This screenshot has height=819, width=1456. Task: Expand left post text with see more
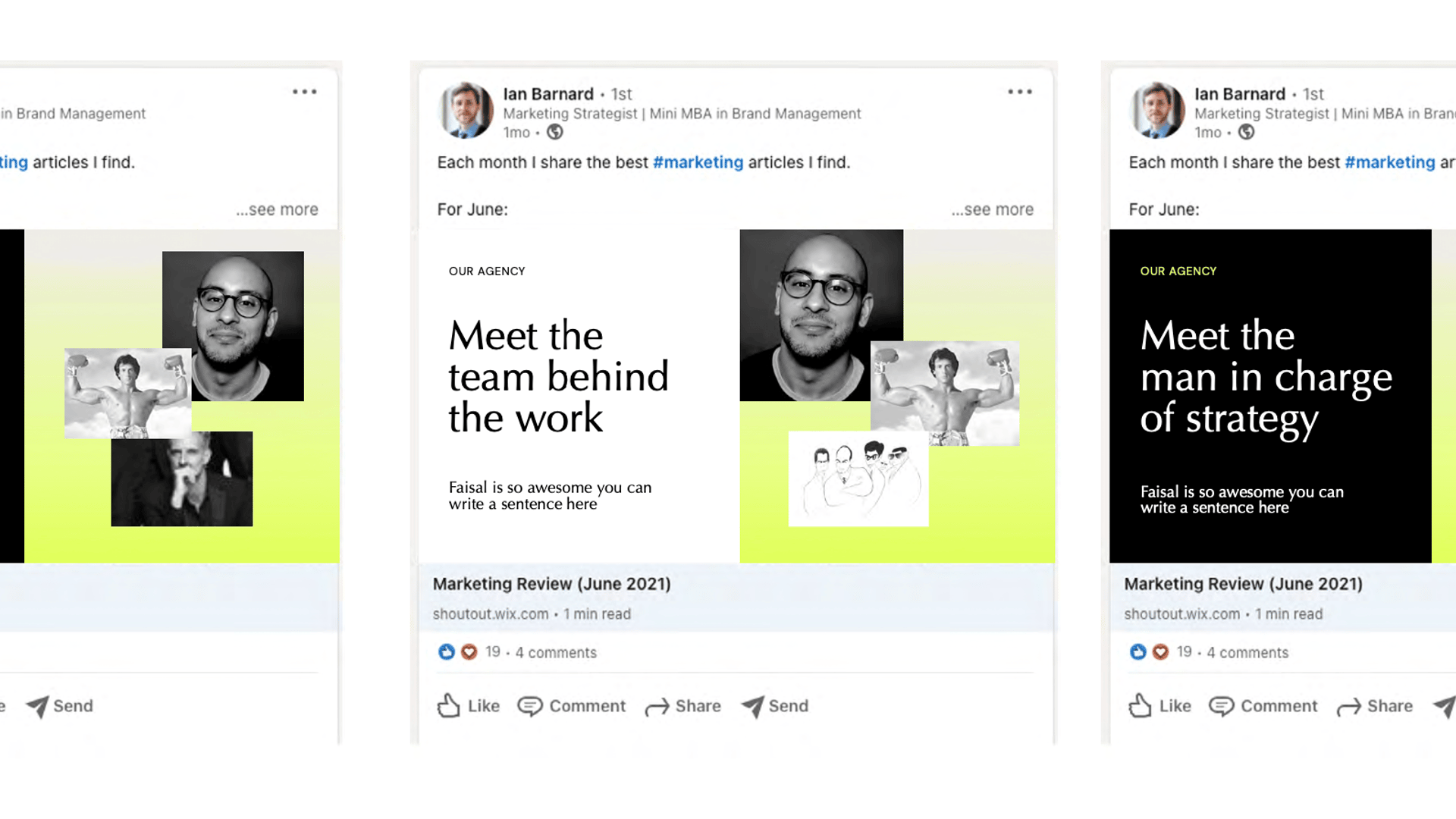click(x=277, y=209)
